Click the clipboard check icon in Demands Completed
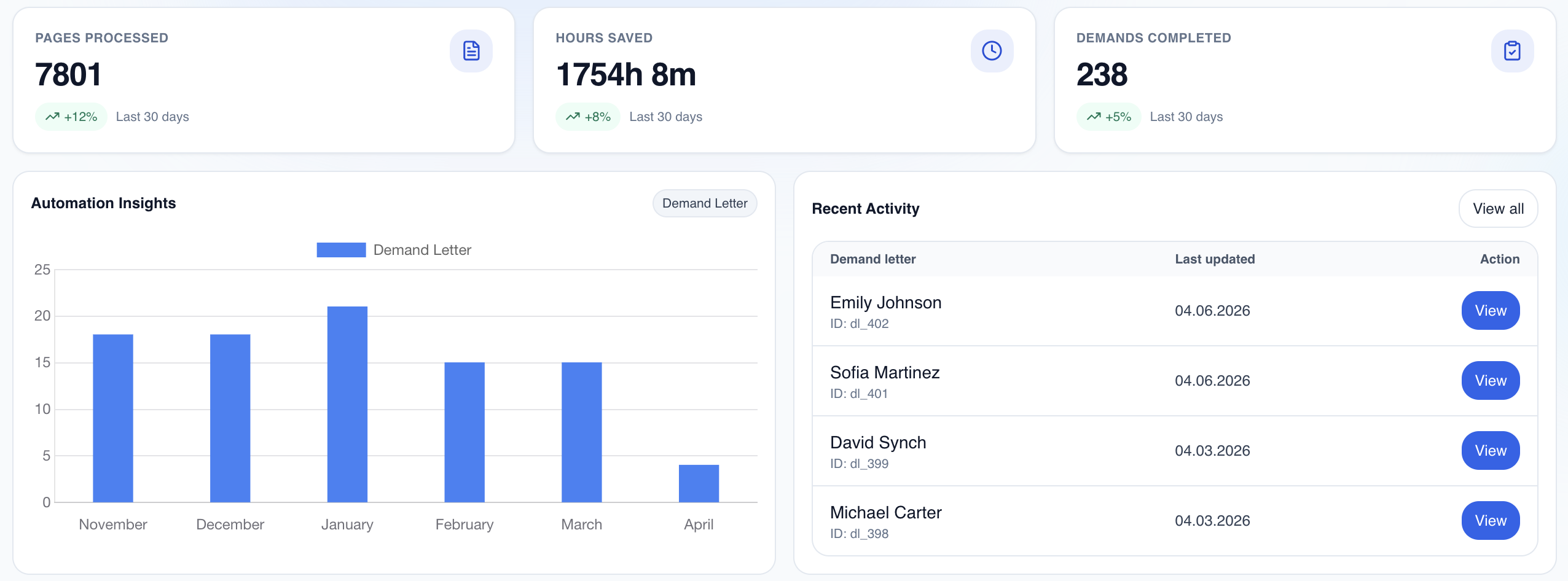This screenshot has height=581, width=1568. [1511, 51]
